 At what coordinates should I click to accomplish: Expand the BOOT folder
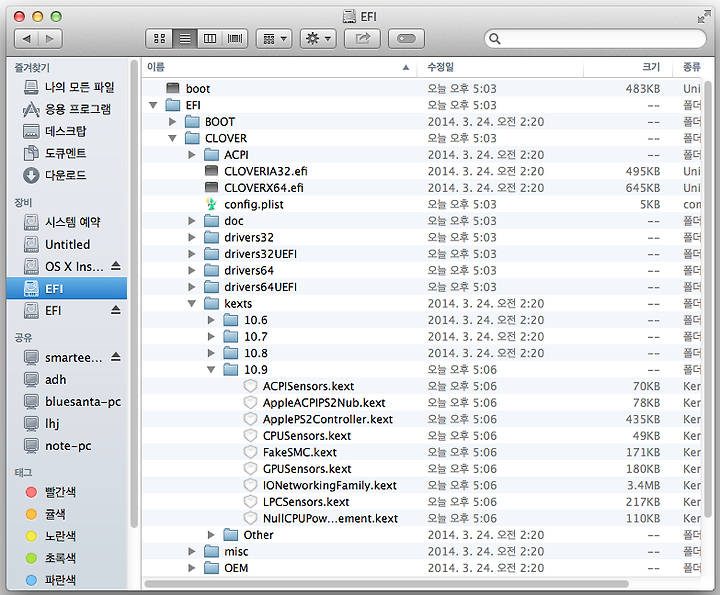point(173,122)
